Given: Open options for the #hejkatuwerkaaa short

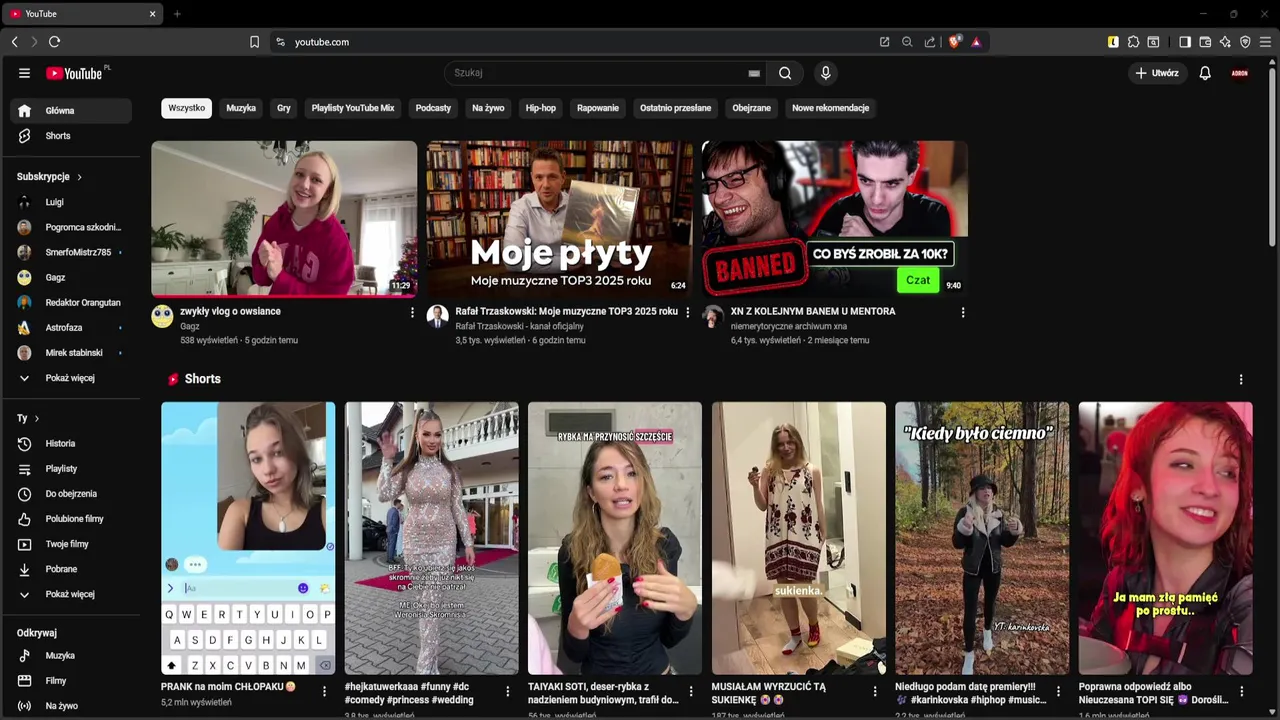Looking at the screenshot, I should [x=507, y=691].
